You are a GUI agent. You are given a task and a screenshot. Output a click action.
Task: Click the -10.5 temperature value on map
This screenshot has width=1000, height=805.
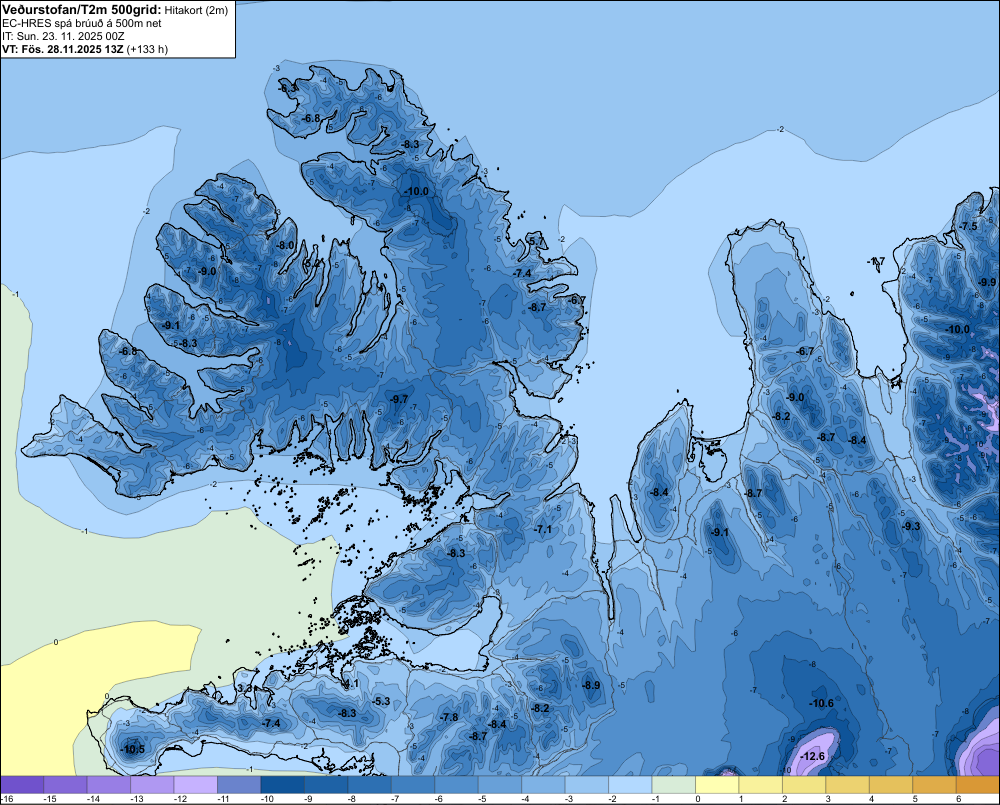[x=132, y=750]
